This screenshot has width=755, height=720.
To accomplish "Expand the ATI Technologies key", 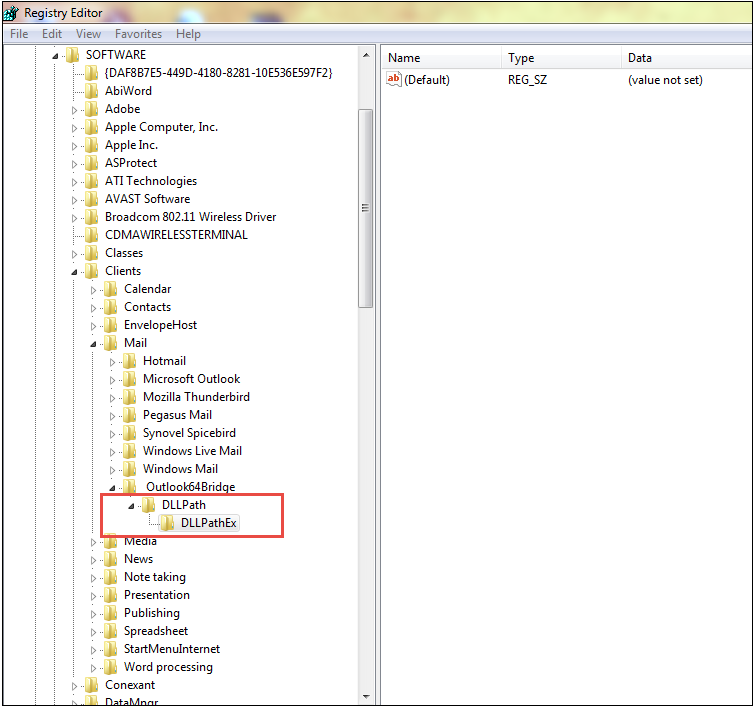I will coord(74,182).
